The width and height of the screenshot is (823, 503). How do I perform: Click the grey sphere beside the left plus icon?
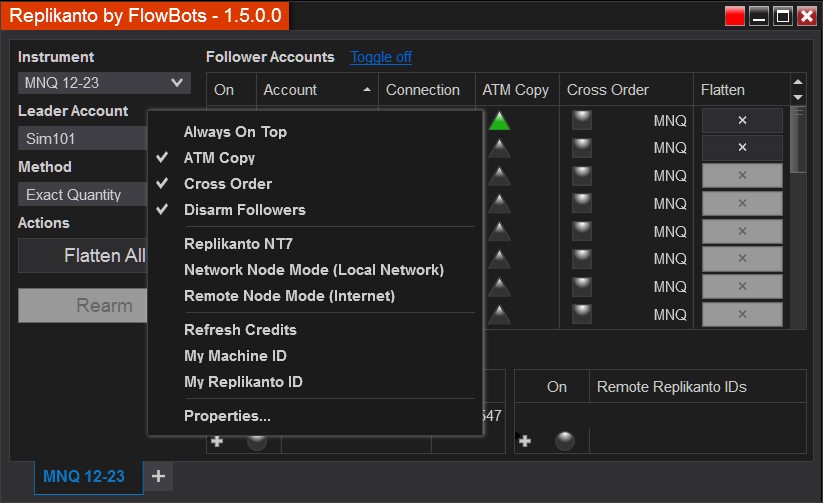(257, 442)
